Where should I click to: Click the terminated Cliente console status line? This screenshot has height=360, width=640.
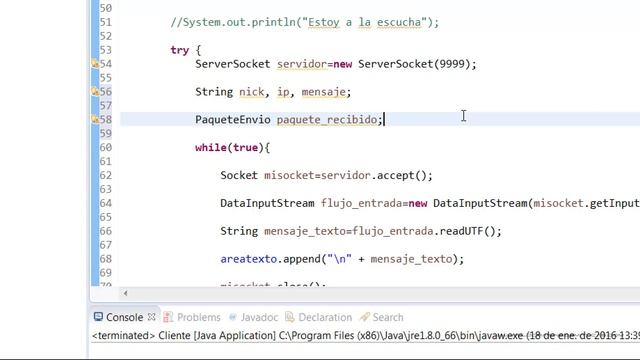pos(366,336)
